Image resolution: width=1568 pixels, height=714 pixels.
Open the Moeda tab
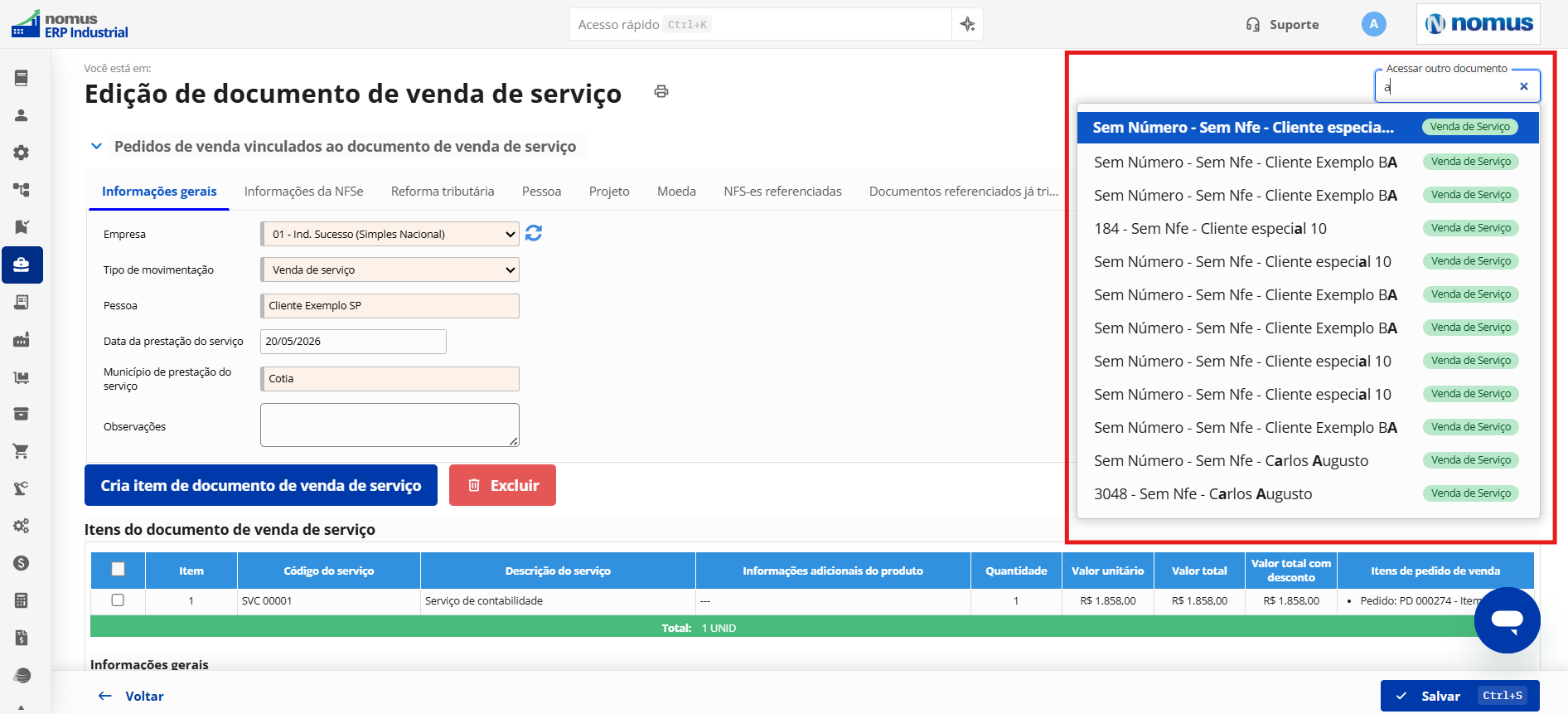coord(676,192)
